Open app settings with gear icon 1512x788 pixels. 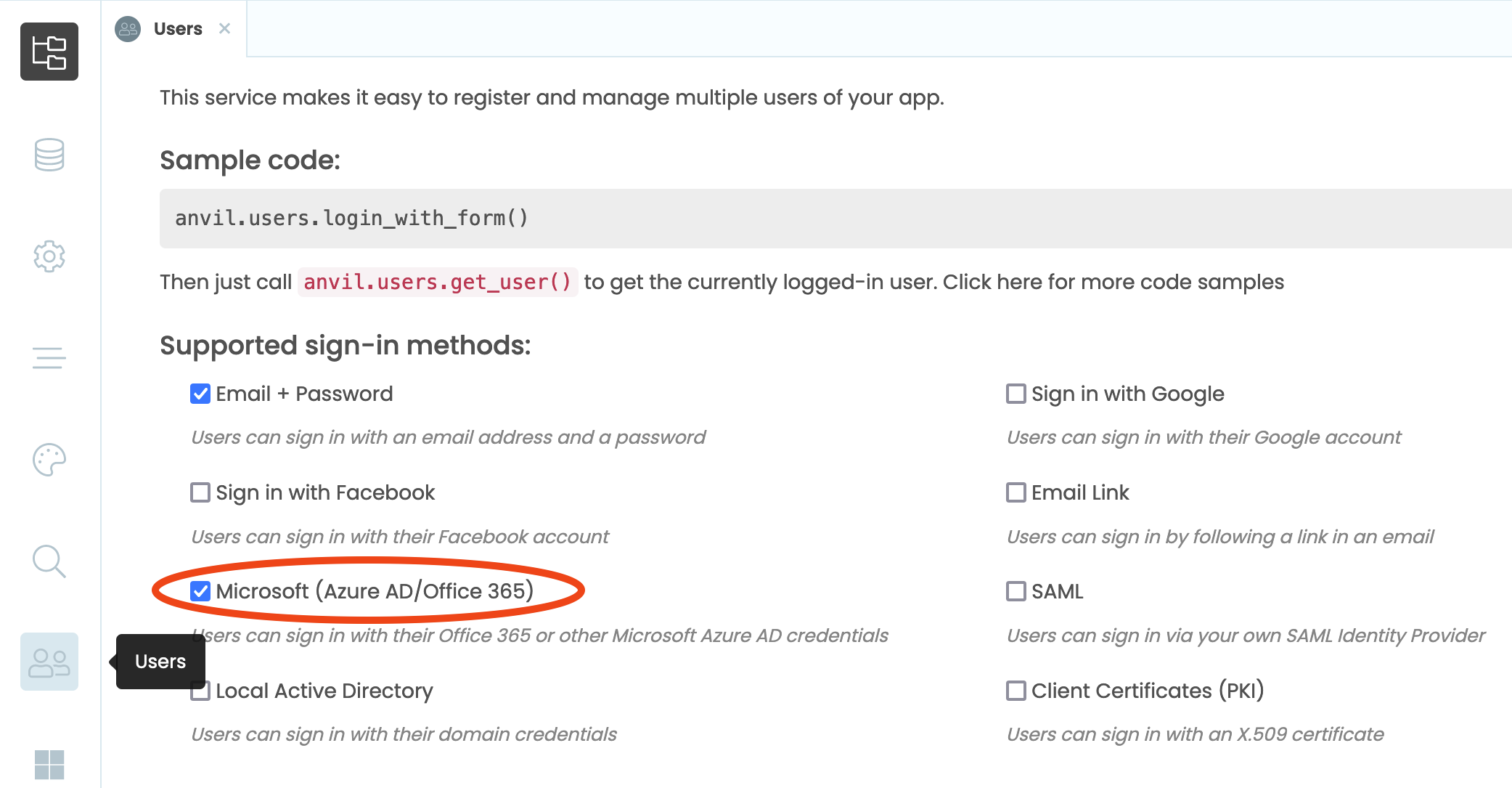coord(49,256)
